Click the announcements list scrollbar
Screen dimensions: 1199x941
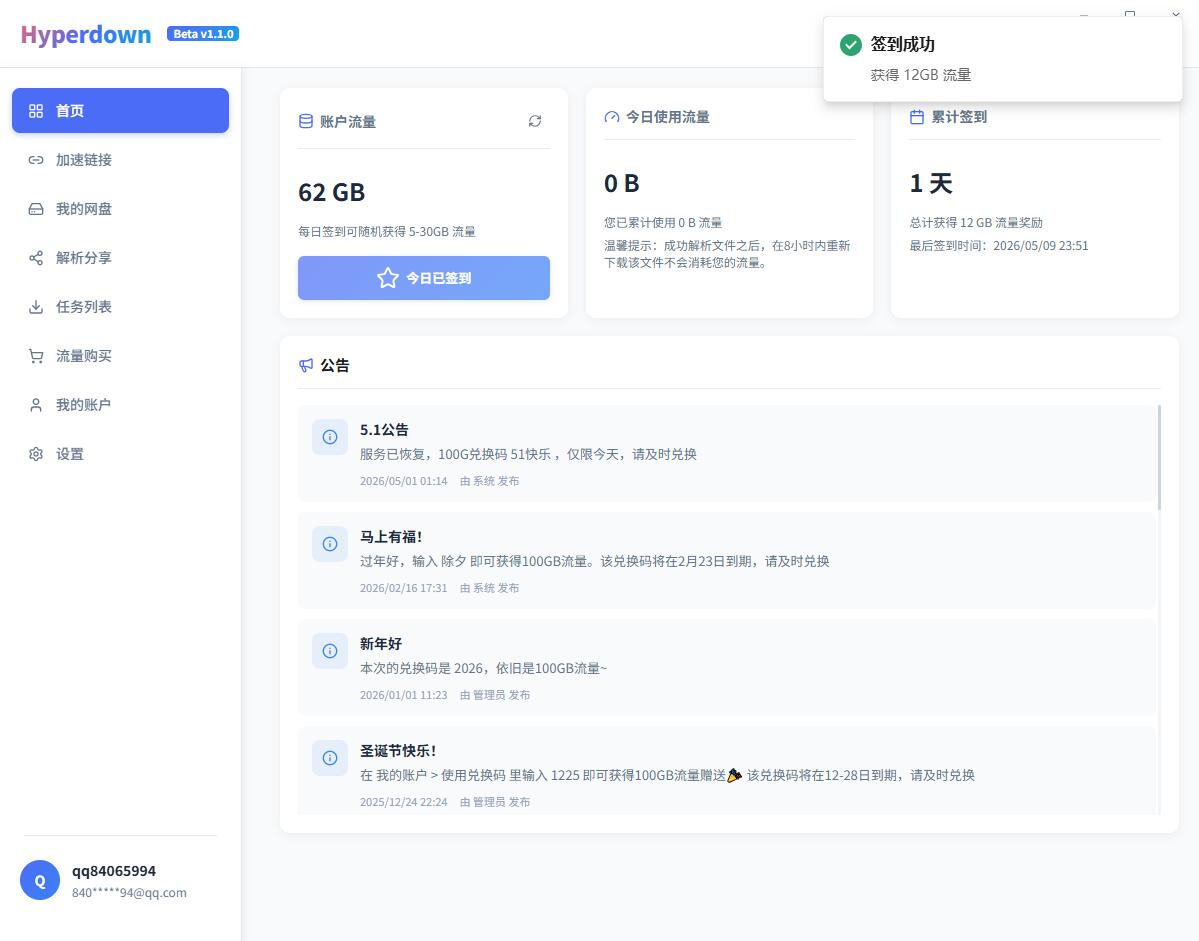pos(1159,457)
